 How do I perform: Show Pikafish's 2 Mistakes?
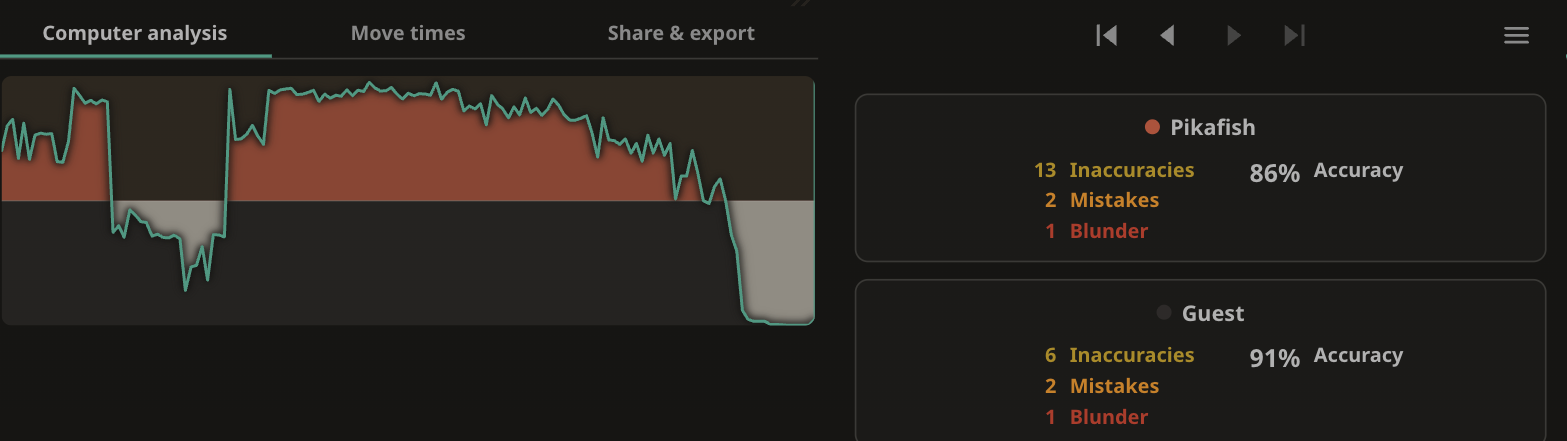(x=1101, y=200)
